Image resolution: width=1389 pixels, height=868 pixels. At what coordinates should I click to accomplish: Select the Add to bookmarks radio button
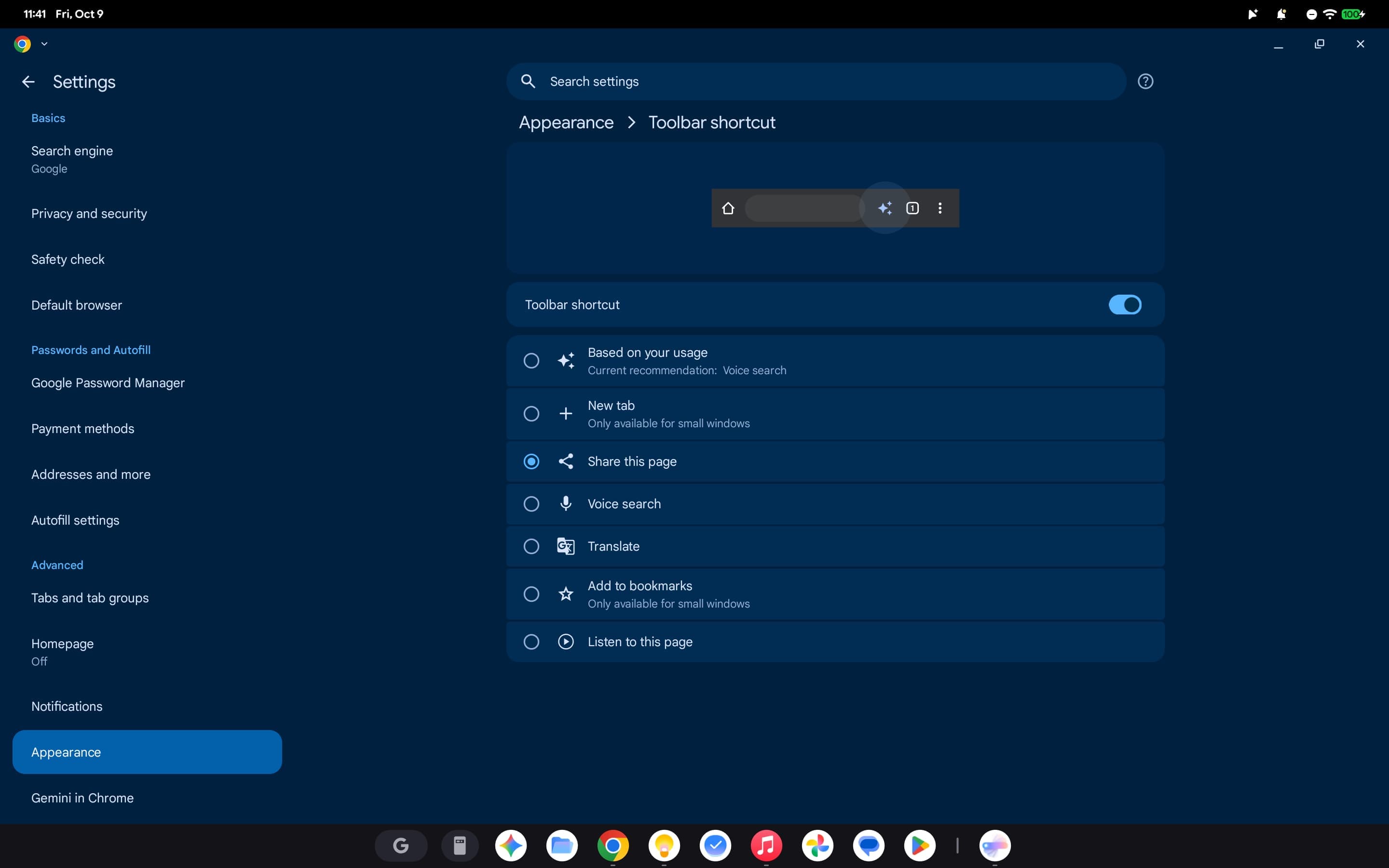coord(531,594)
